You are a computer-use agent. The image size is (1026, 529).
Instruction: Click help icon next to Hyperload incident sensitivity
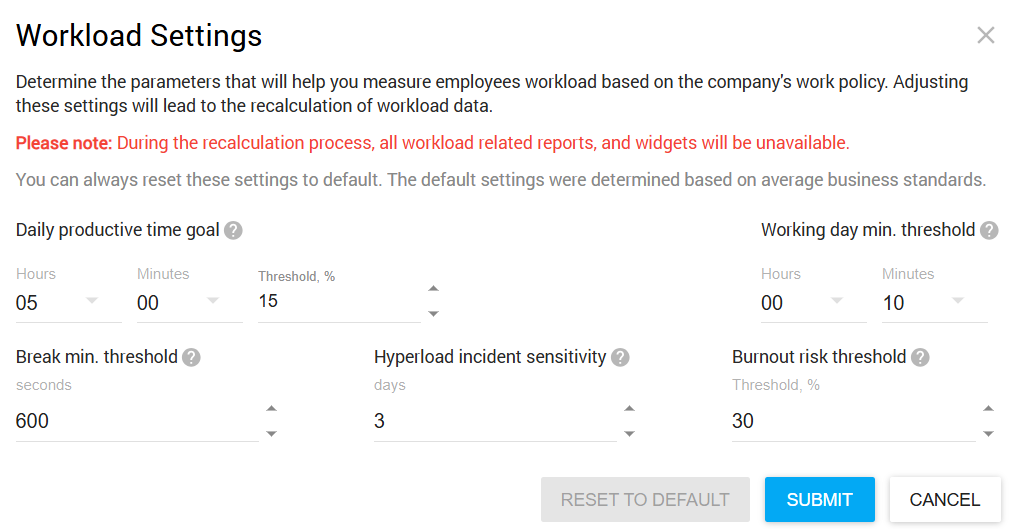[x=620, y=357]
